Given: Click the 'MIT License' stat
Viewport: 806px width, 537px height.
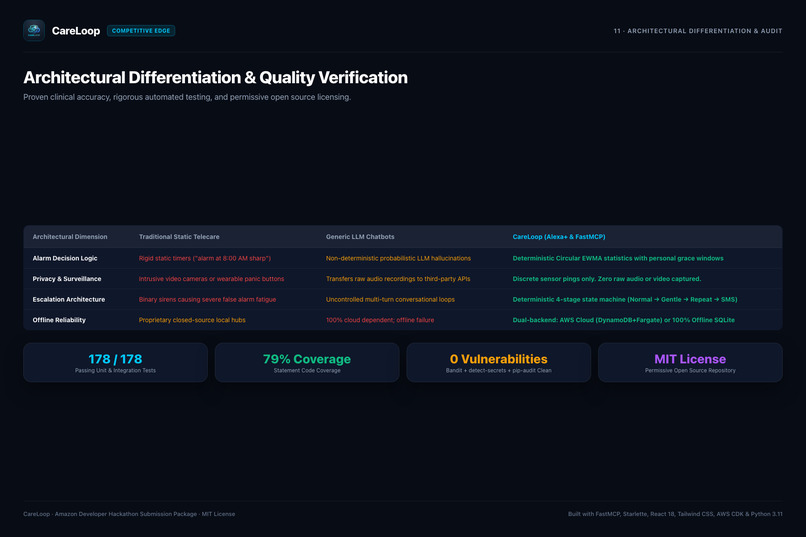Looking at the screenshot, I should (x=690, y=359).
